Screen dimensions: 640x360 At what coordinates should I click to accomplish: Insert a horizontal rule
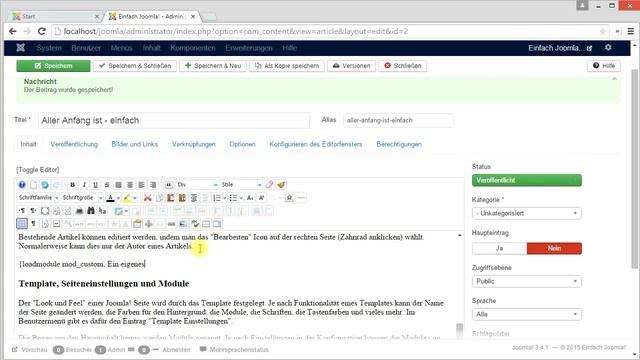pyautogui.click(x=301, y=198)
